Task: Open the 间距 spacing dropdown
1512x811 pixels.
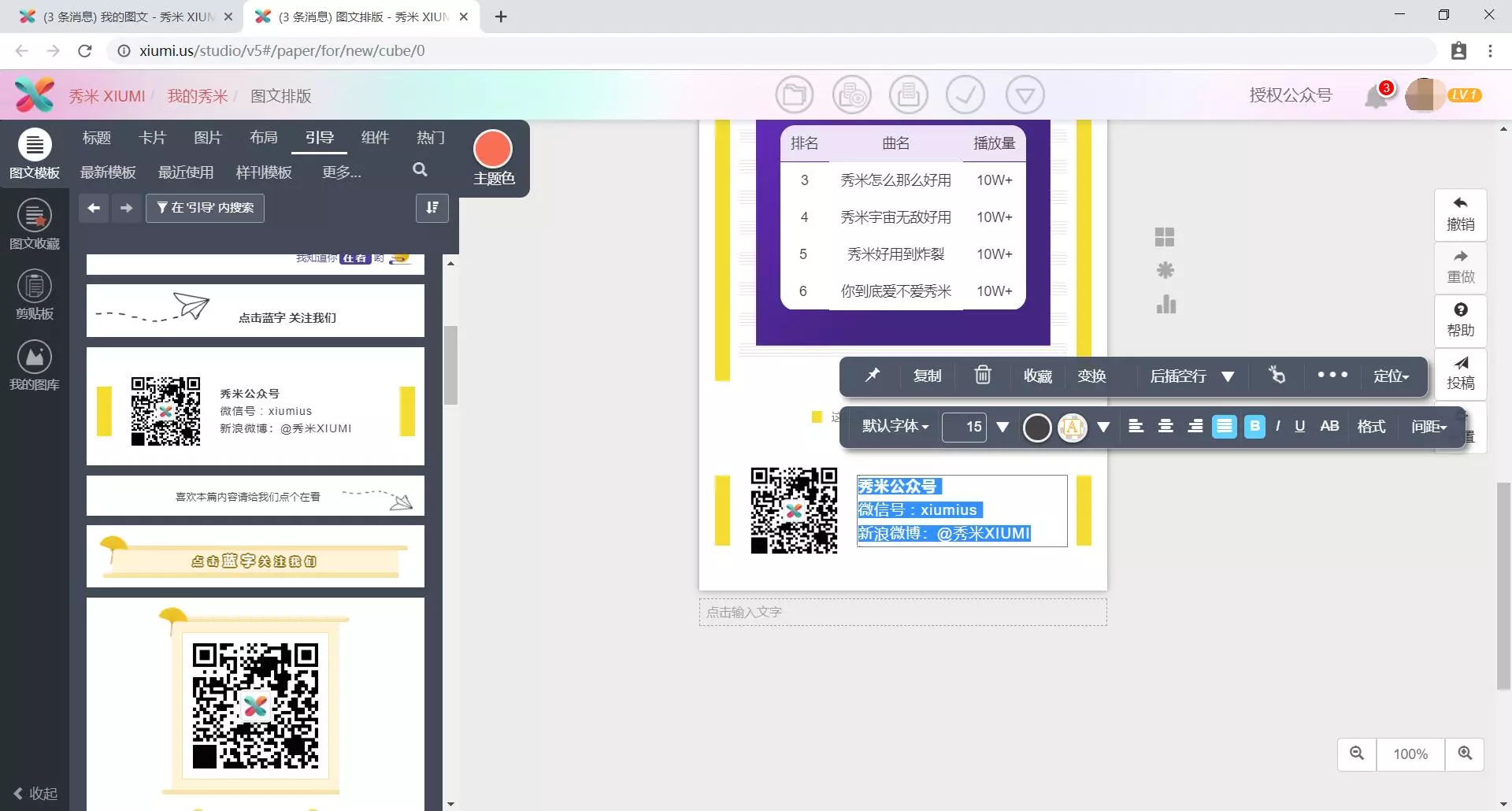Action: coord(1429,426)
